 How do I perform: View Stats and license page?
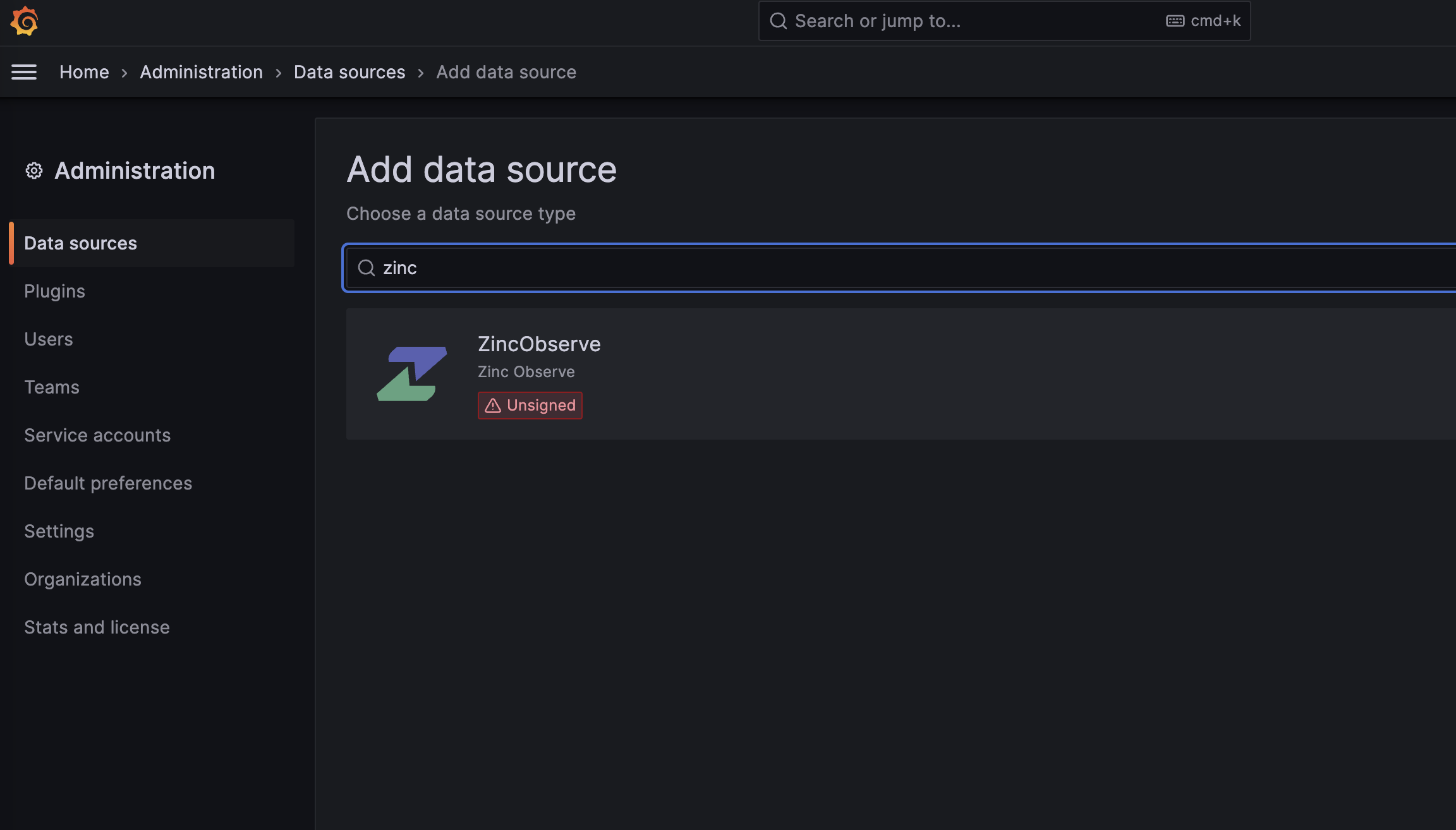point(97,627)
